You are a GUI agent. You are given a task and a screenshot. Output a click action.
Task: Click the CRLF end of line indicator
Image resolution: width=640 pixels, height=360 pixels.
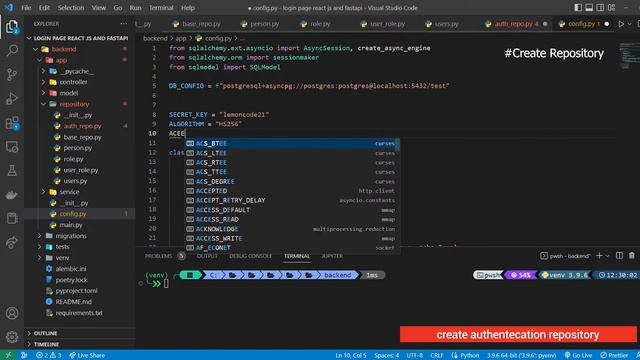436,355
